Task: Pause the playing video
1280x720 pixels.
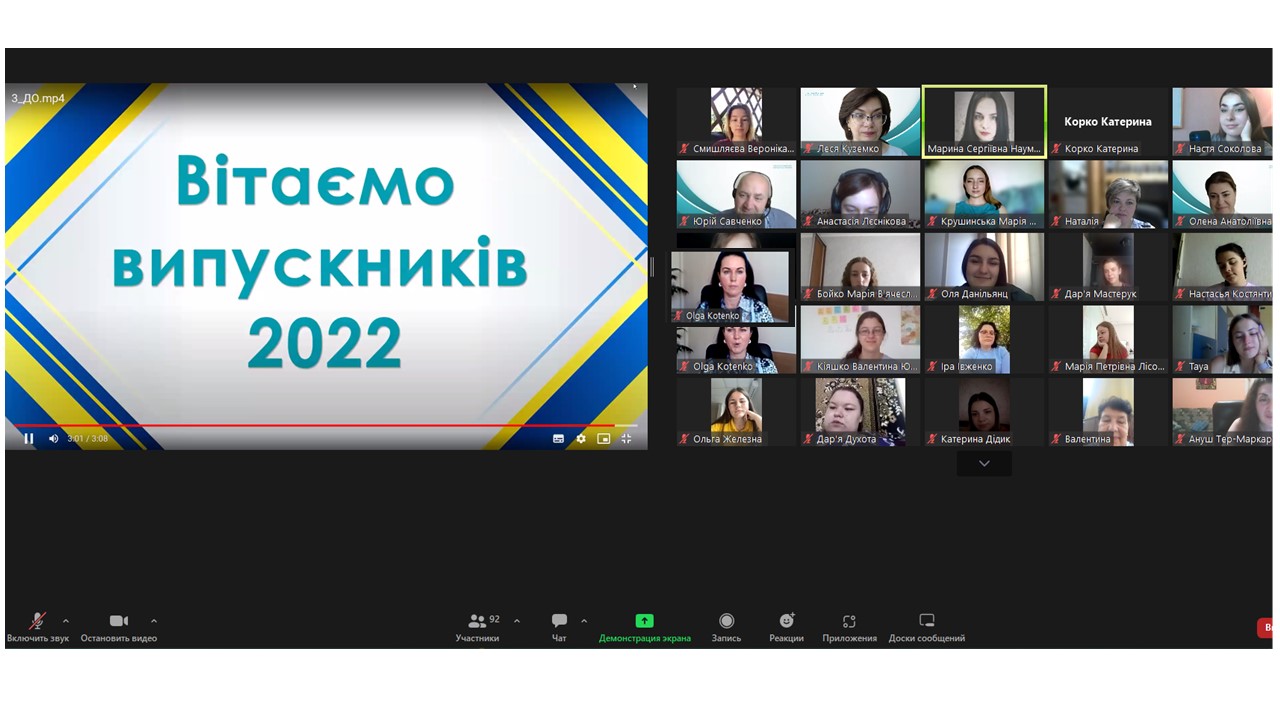Action: click(x=29, y=438)
